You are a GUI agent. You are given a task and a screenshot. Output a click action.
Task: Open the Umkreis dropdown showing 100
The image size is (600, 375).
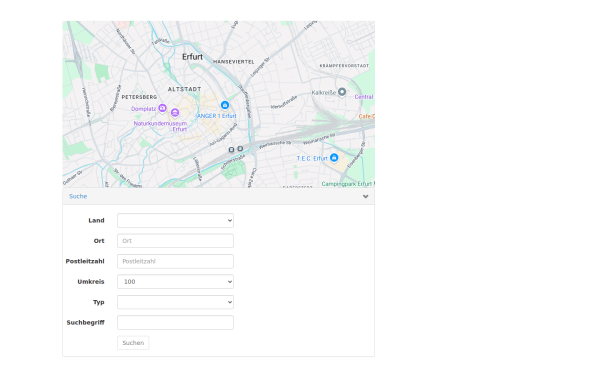(x=175, y=282)
